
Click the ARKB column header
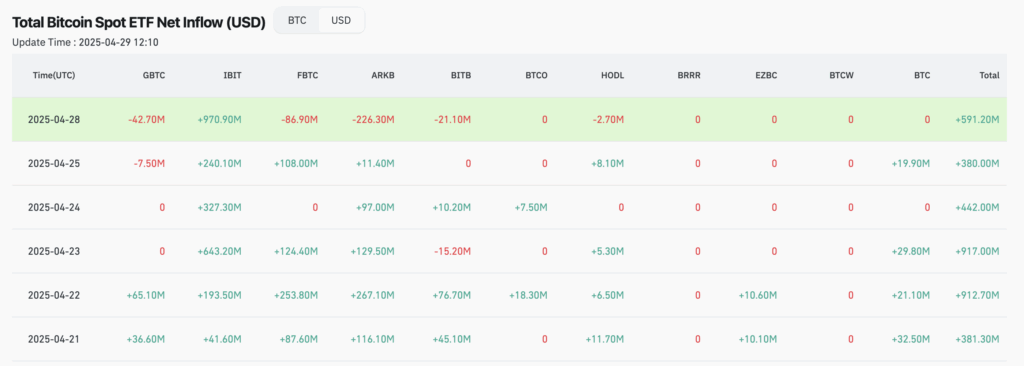point(383,76)
